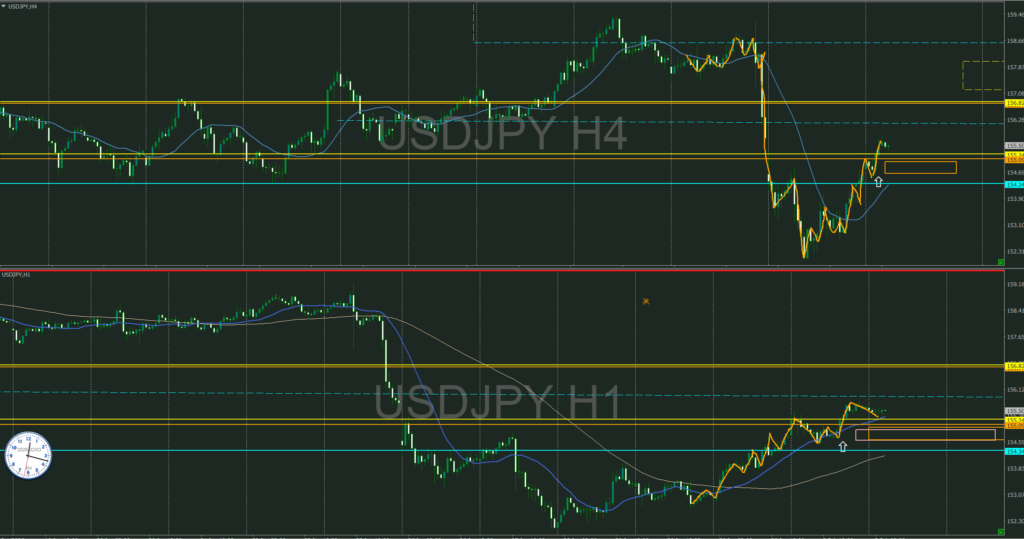Click green square at H1 chart corner

tap(1000, 532)
